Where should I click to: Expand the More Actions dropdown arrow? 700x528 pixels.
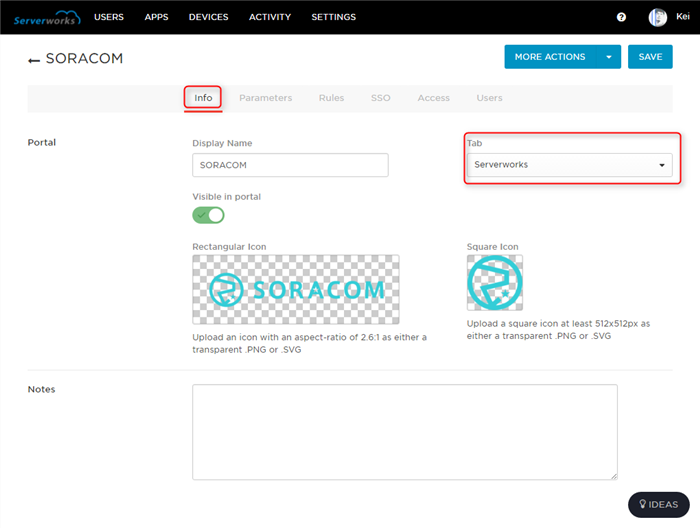608,57
